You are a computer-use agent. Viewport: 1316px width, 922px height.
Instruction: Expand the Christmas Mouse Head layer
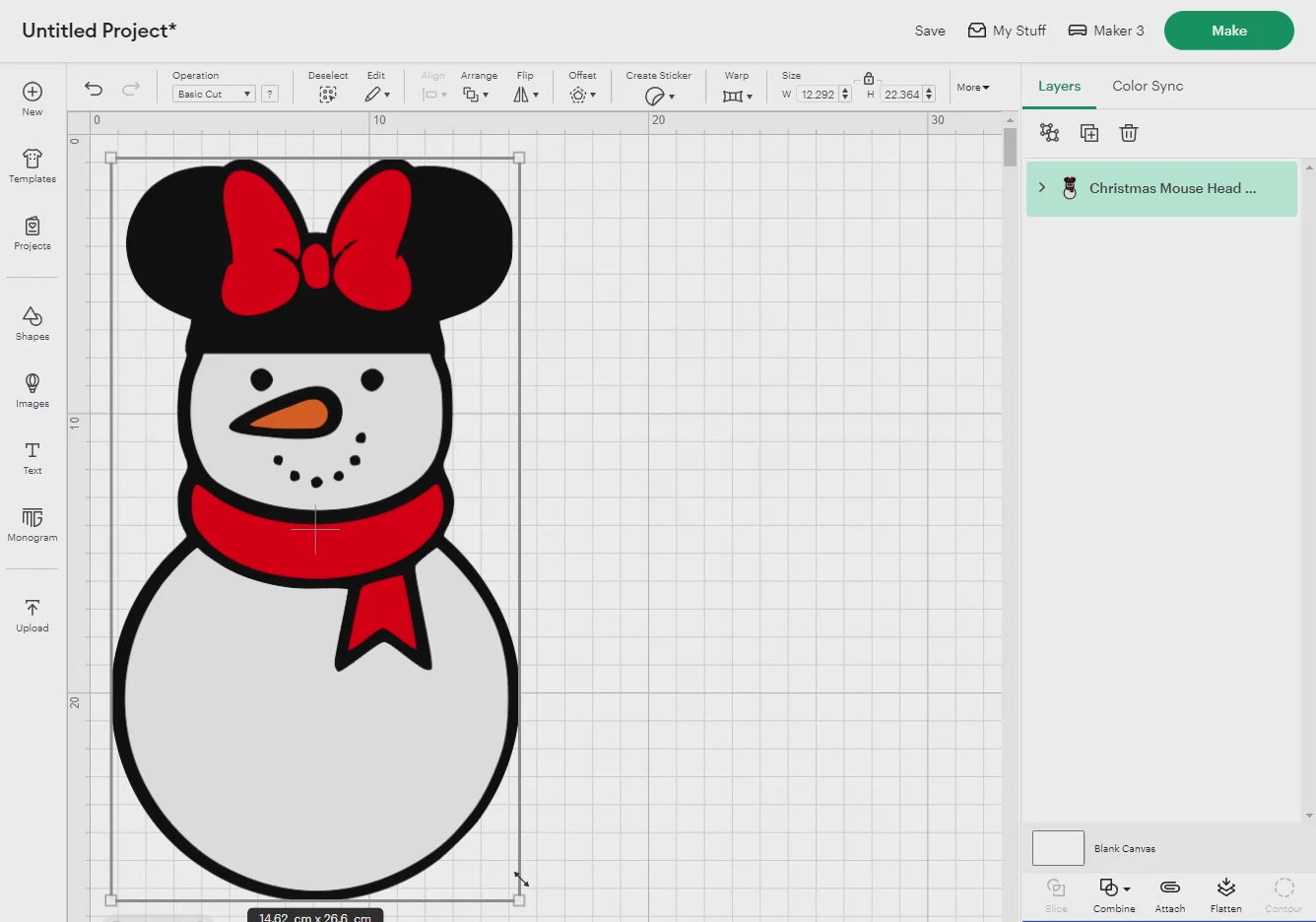pyautogui.click(x=1041, y=187)
